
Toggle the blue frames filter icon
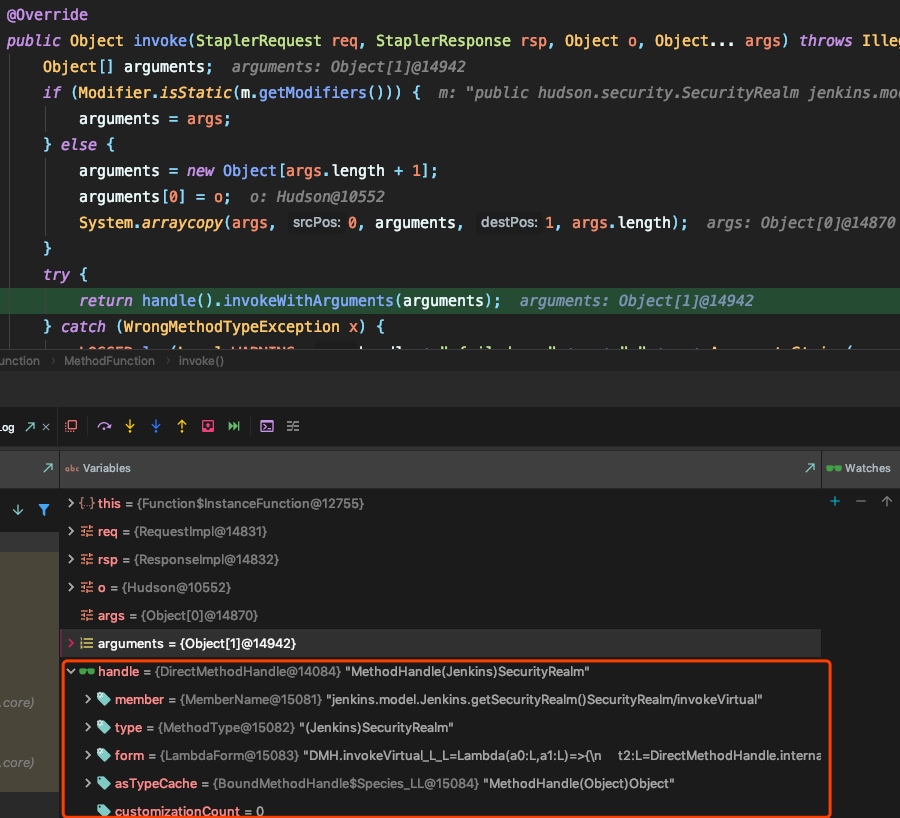(x=44, y=510)
